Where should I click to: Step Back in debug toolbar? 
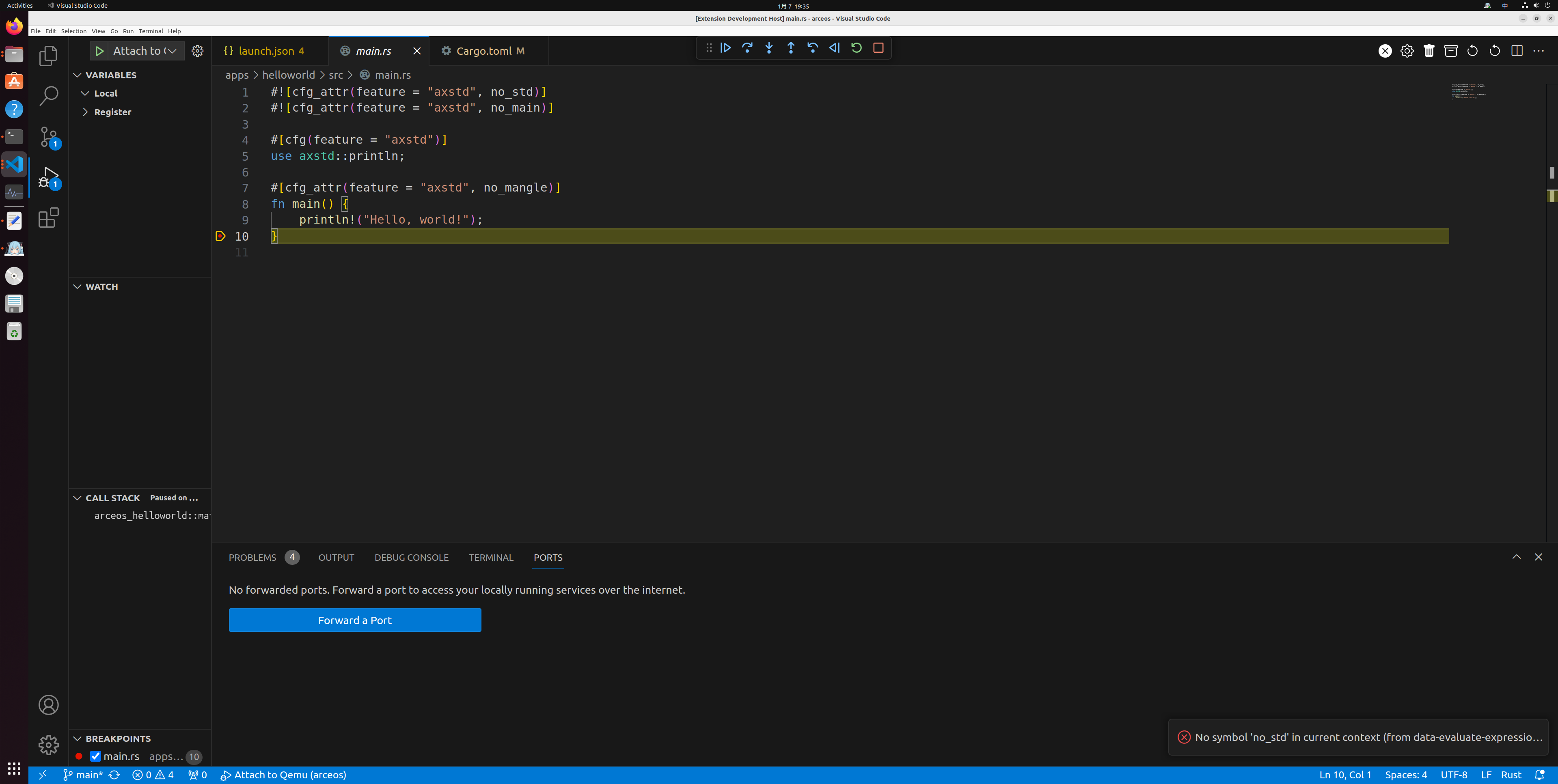pos(813,48)
